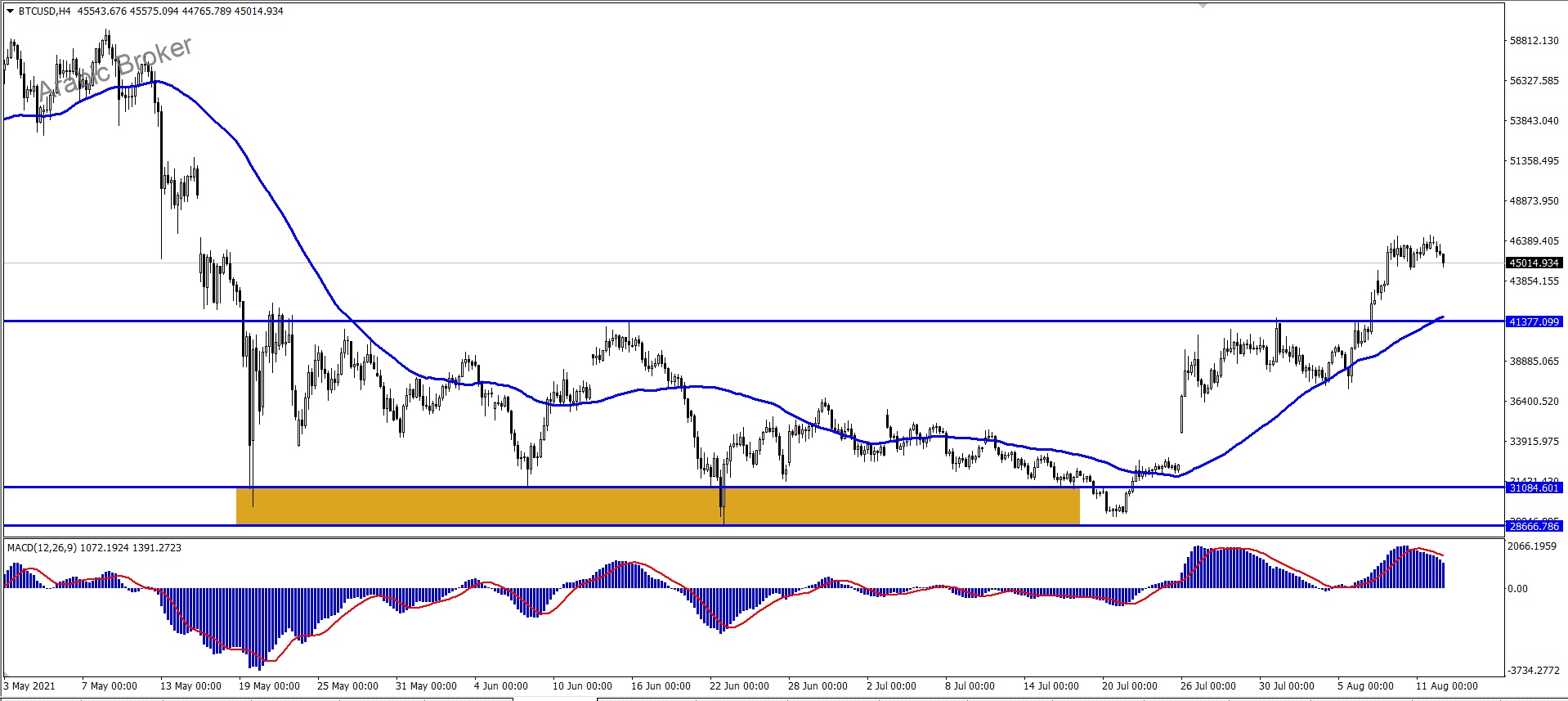The image size is (1568, 701).
Task: Click the OHLC values beginning 45543.676
Action: tap(181, 11)
